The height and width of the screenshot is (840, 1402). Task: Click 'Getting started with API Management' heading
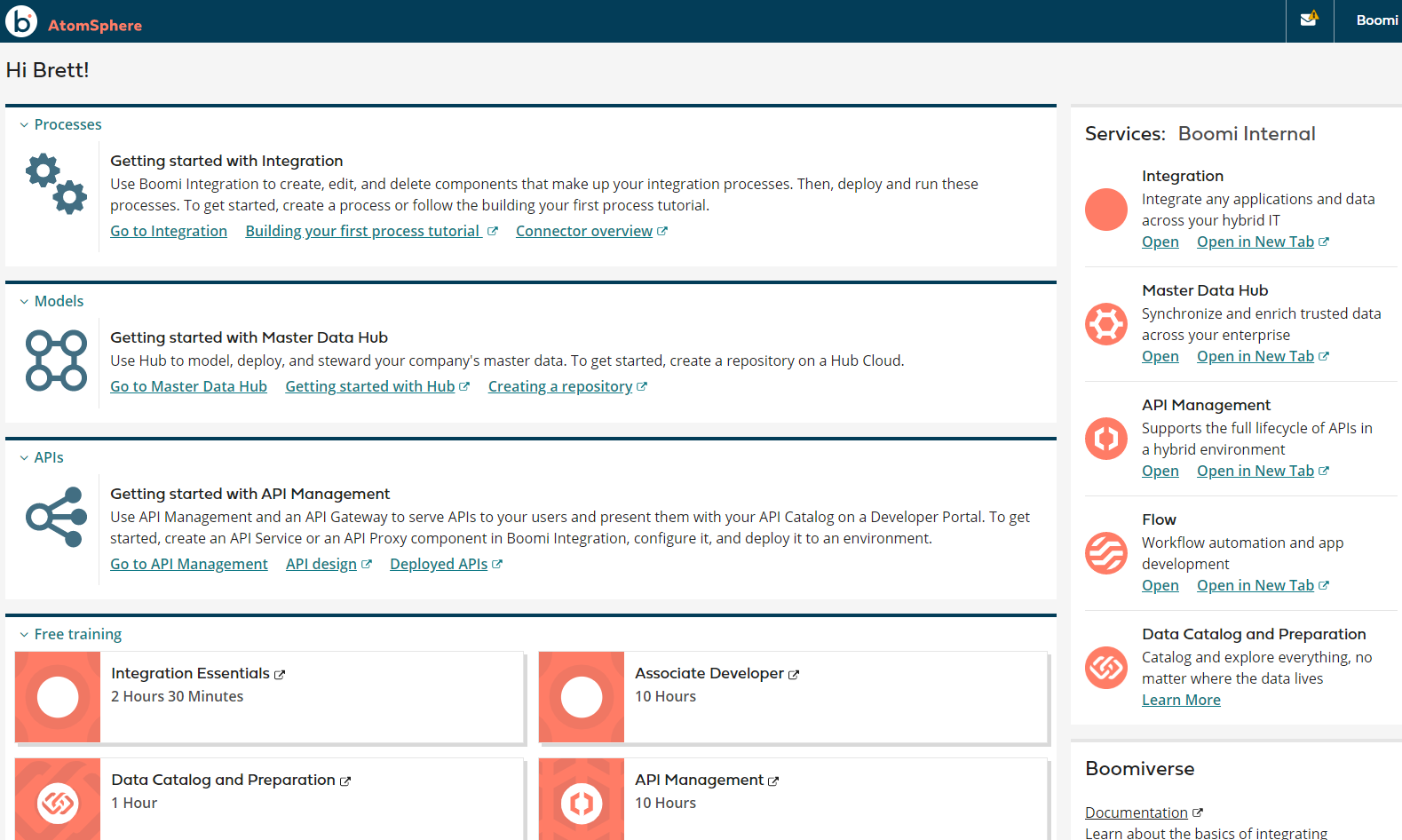tap(250, 494)
